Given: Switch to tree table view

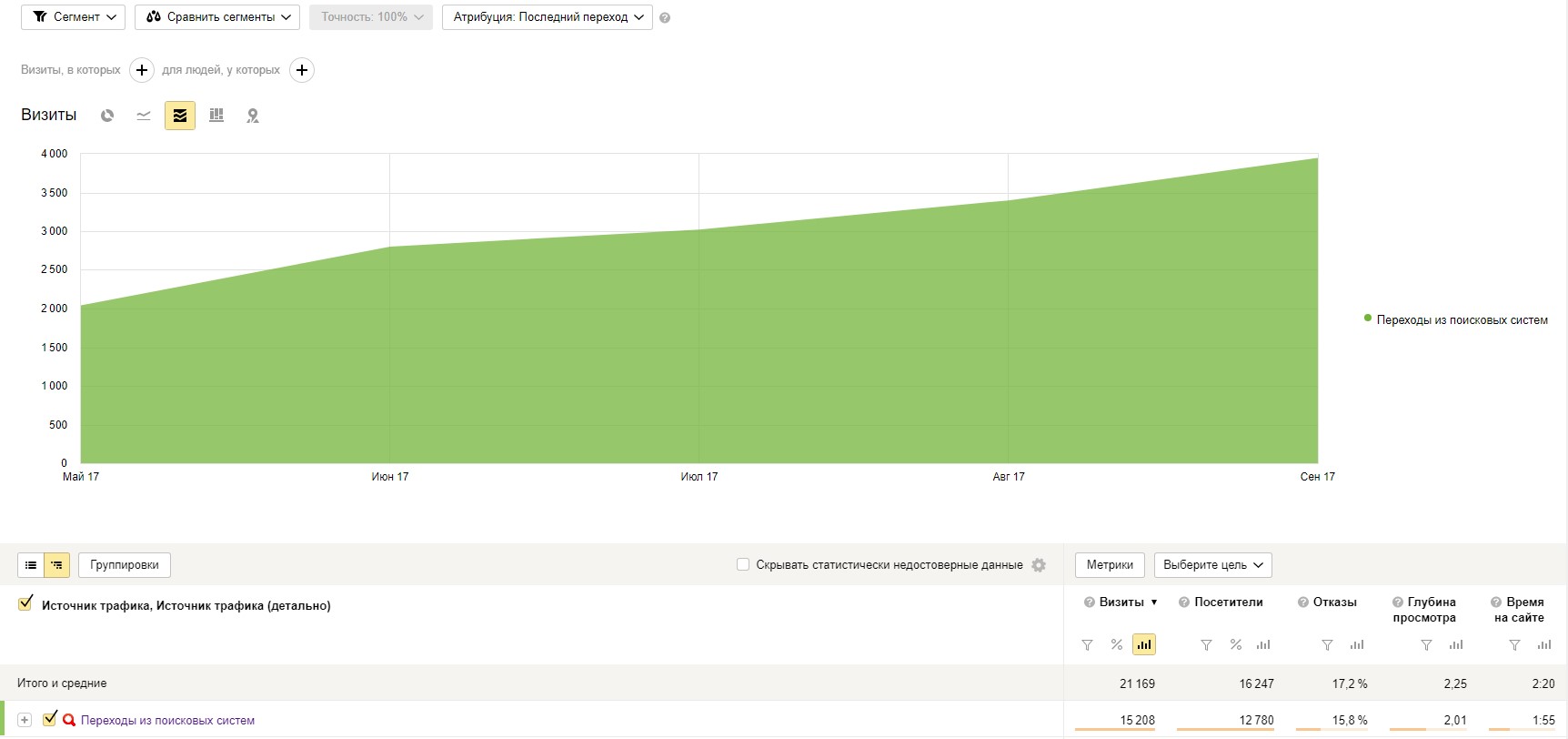Looking at the screenshot, I should tap(57, 565).
